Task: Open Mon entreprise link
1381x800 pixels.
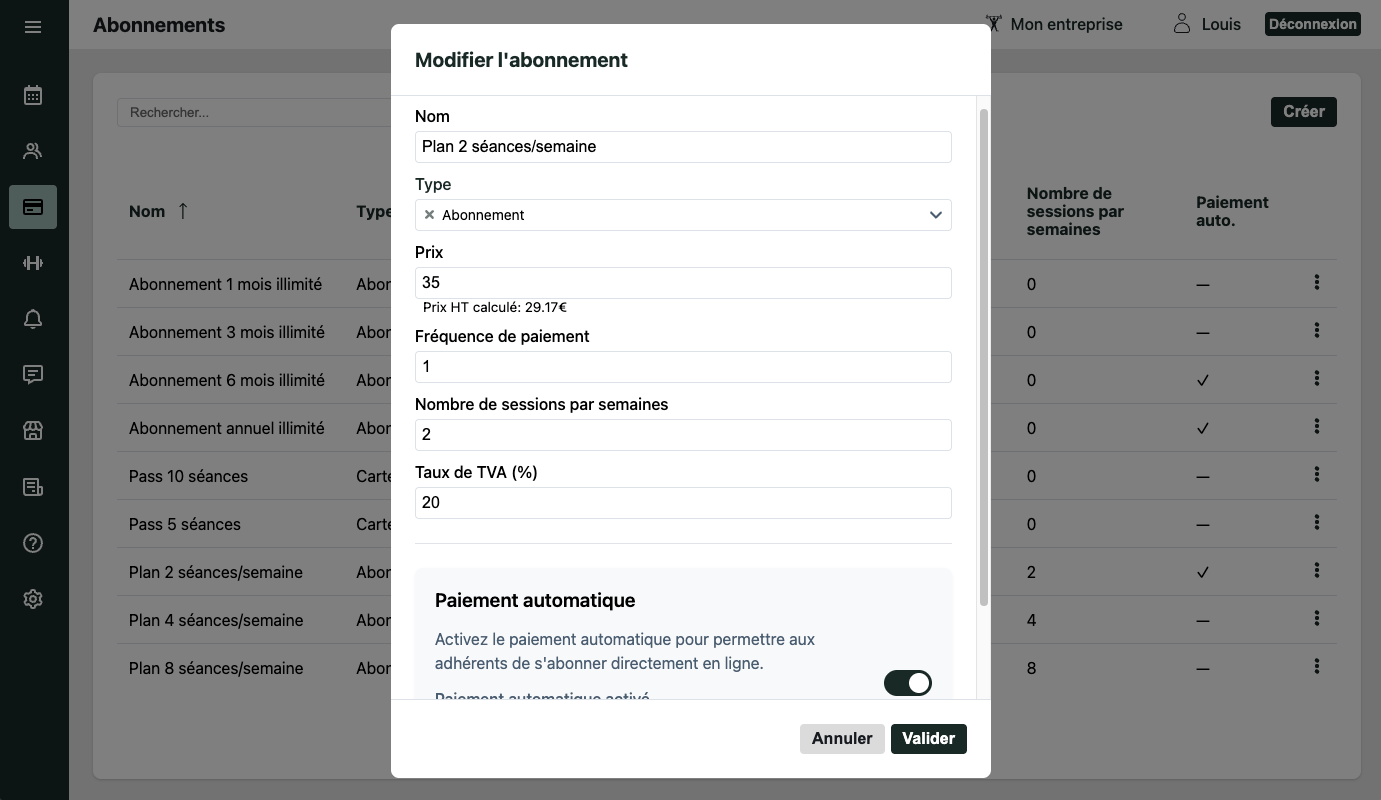Action: (1066, 24)
